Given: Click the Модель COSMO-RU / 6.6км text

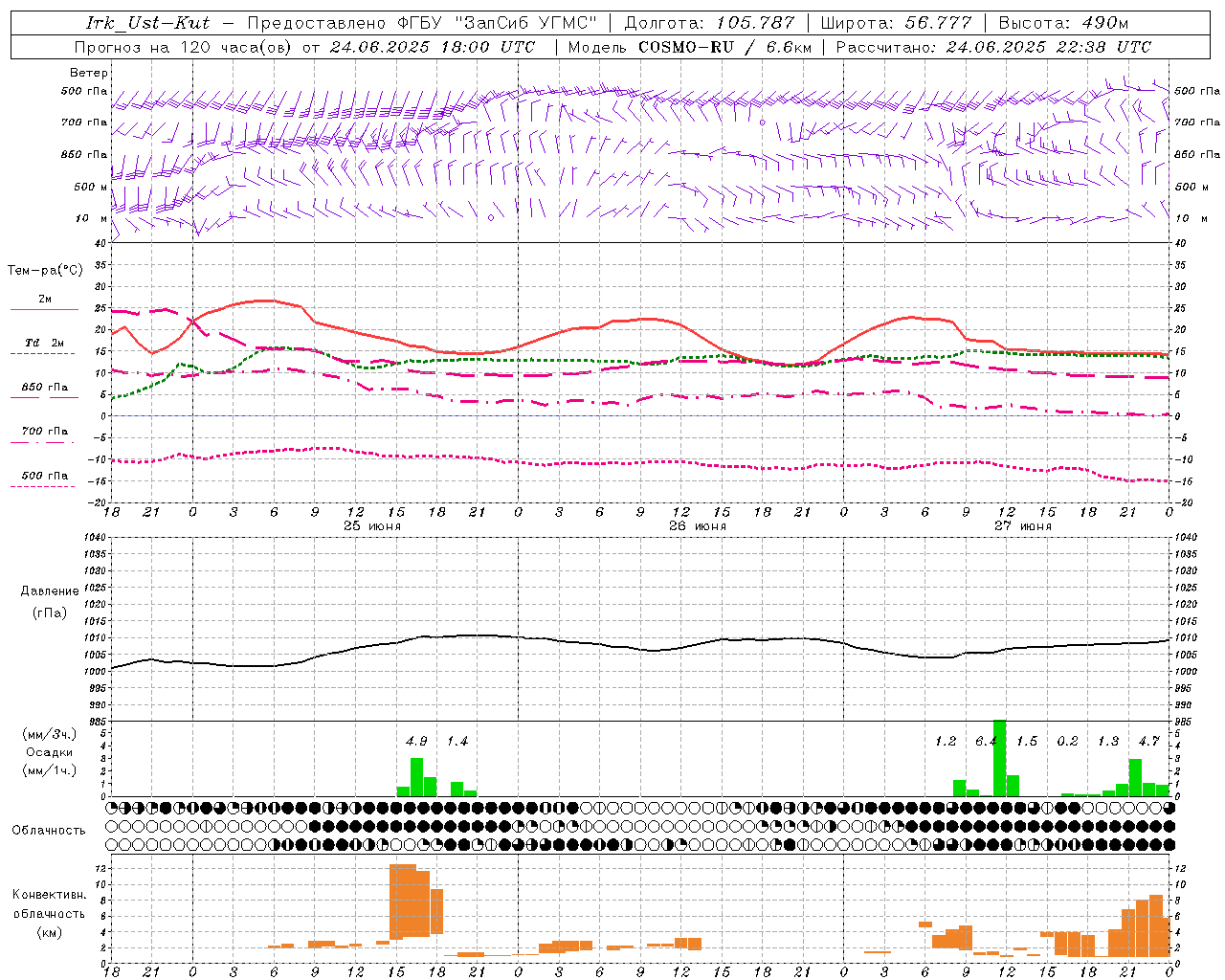Looking at the screenshot, I should pyautogui.click(x=690, y=47).
